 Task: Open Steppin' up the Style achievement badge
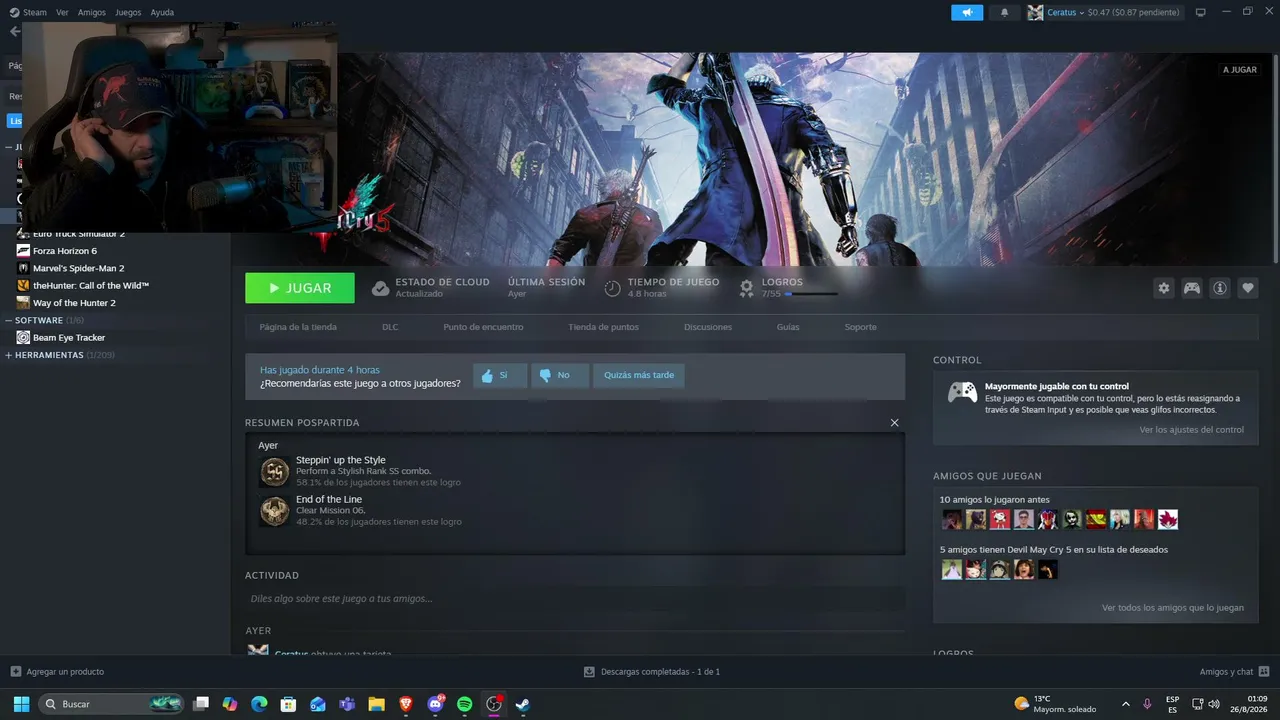[275, 472]
